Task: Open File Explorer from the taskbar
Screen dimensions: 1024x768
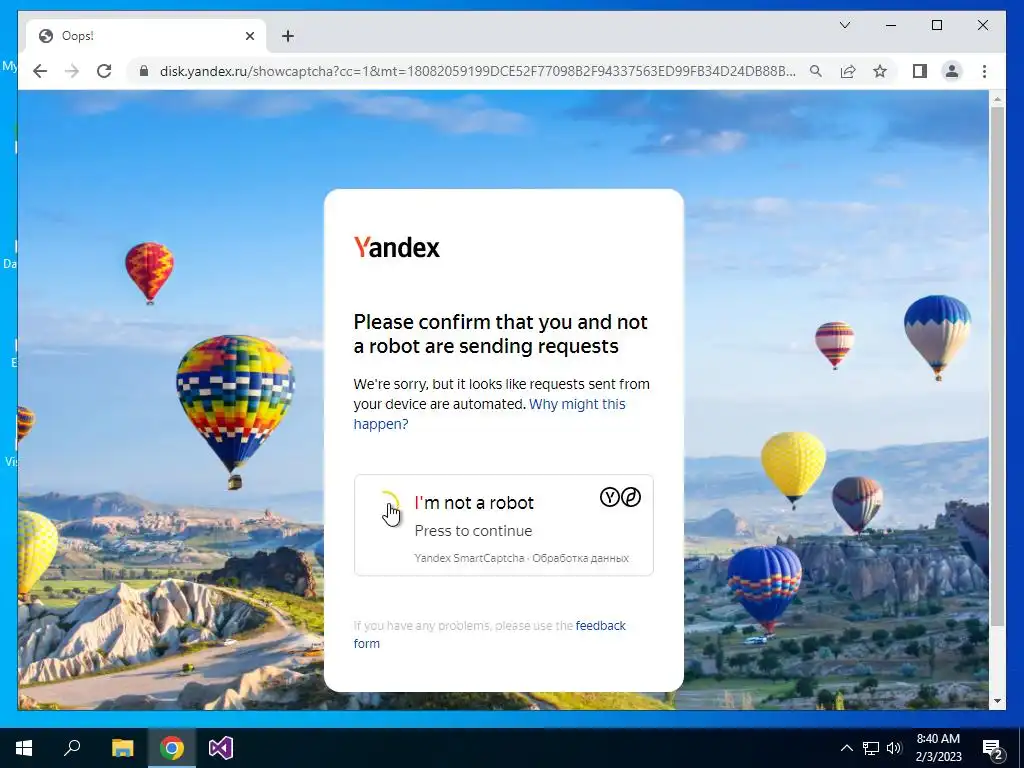Action: click(x=122, y=748)
